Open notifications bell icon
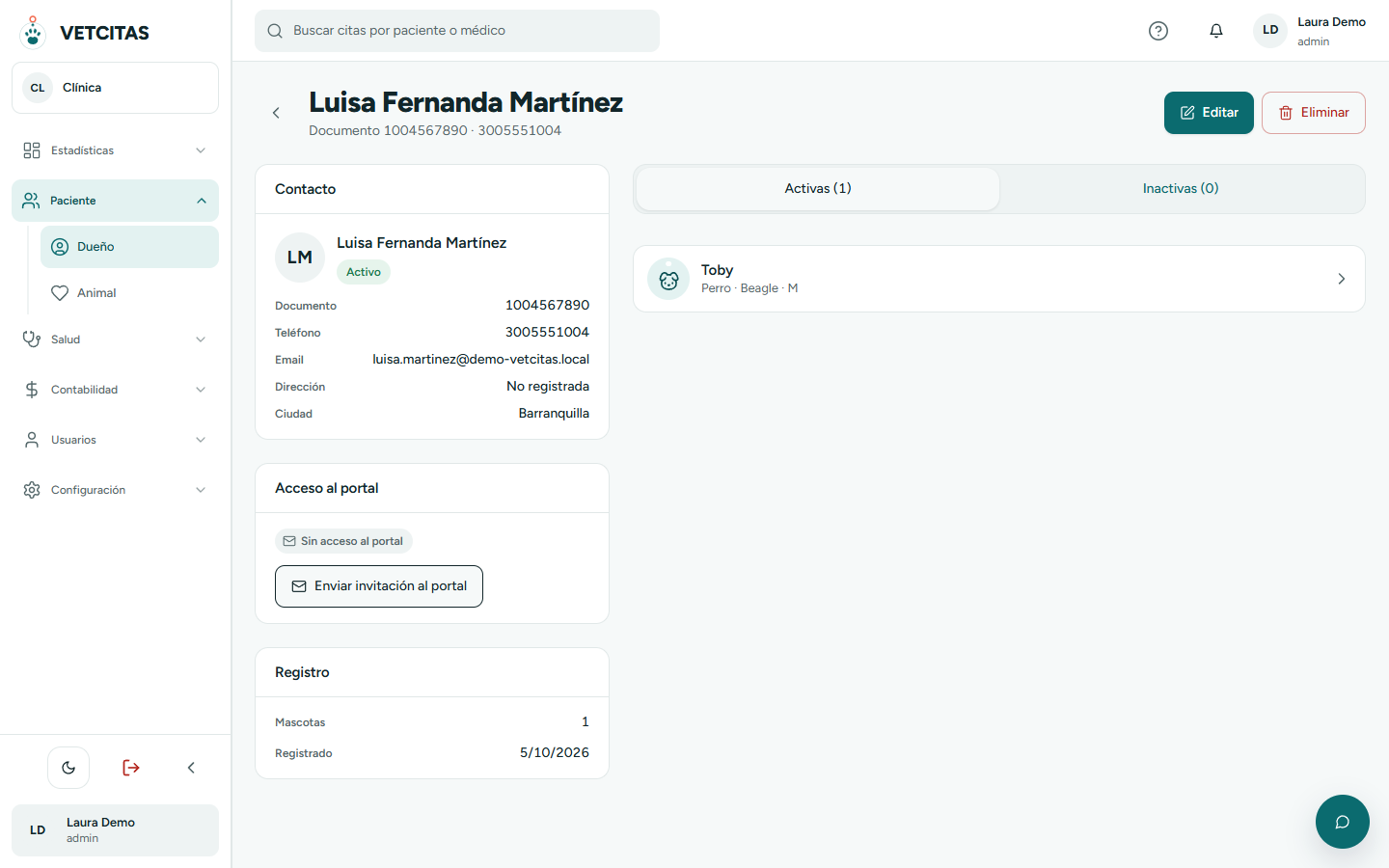Viewport: 1389px width, 868px height. 1216,31
